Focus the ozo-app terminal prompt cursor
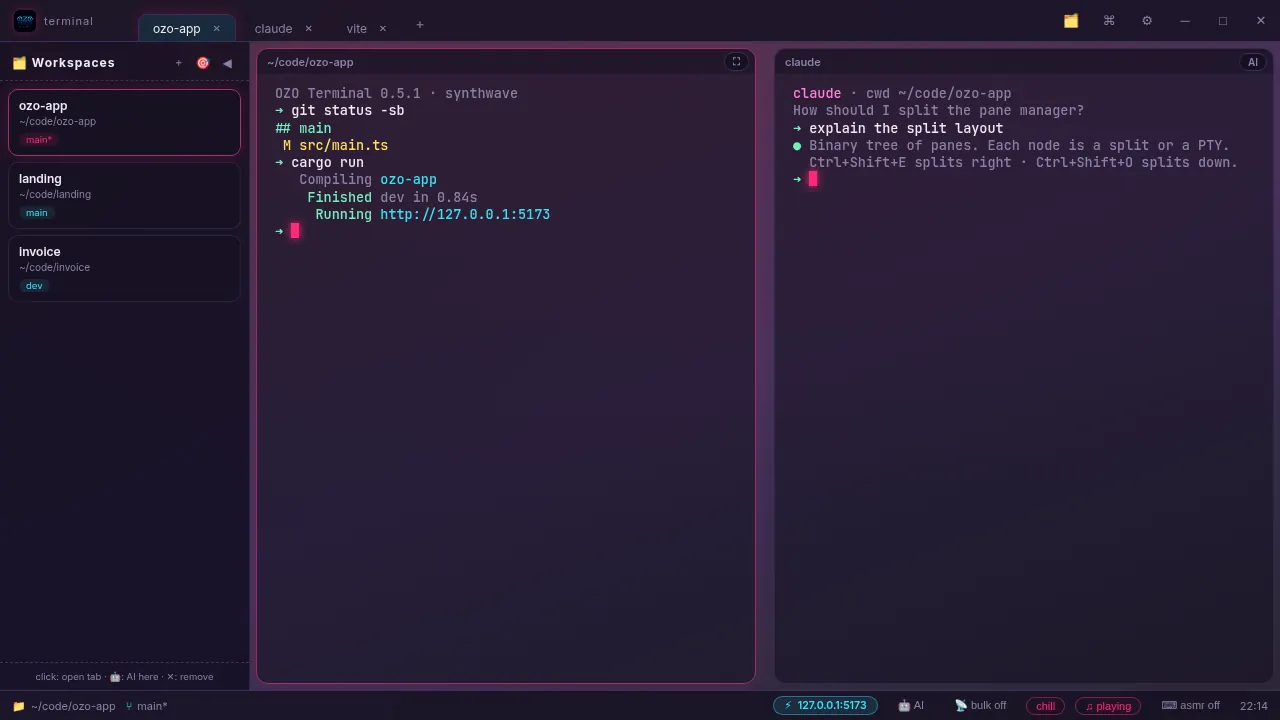This screenshot has width=1280, height=720. pyautogui.click(x=295, y=231)
